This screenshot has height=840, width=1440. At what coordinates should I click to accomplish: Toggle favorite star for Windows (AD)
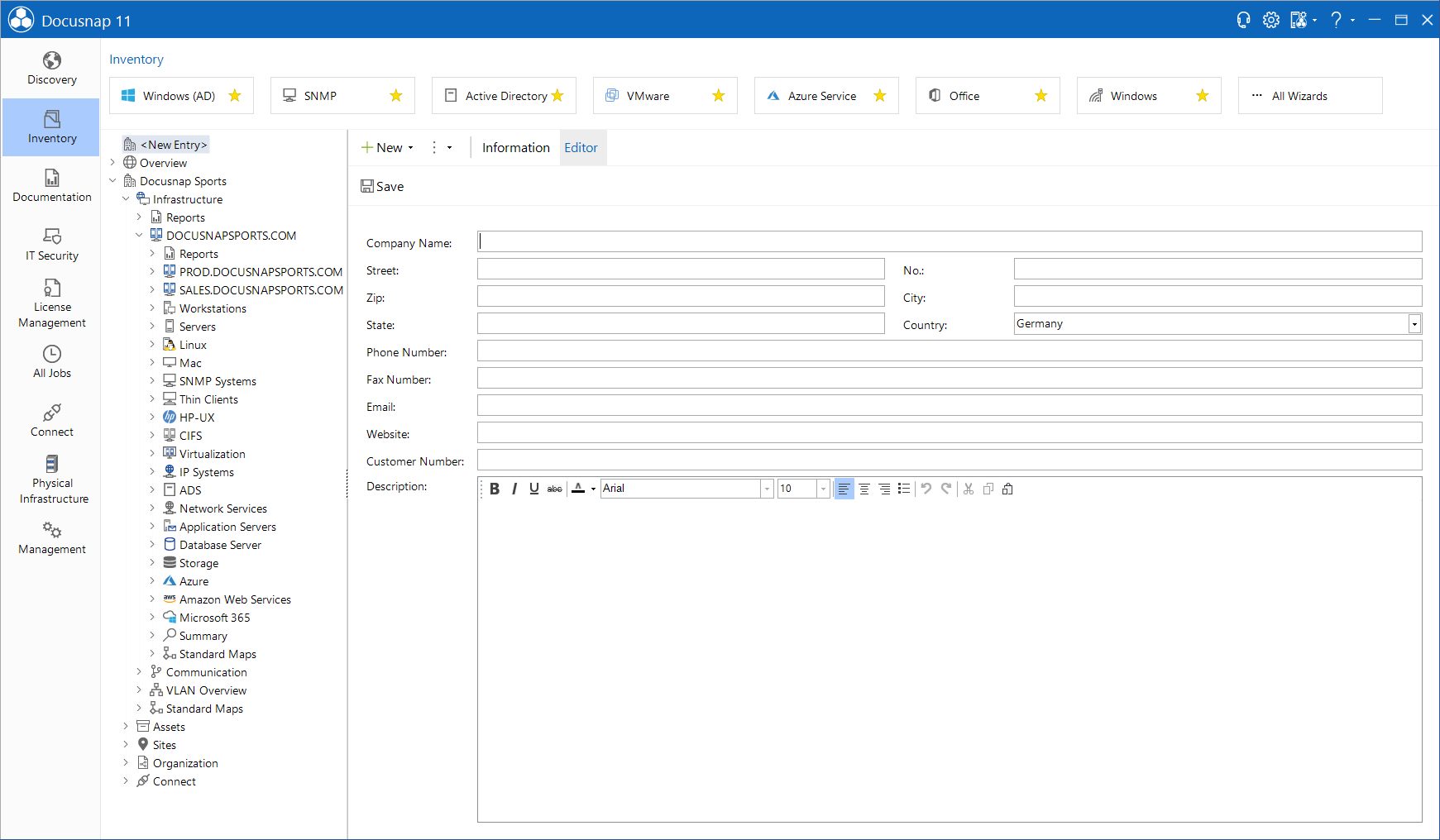[x=235, y=96]
